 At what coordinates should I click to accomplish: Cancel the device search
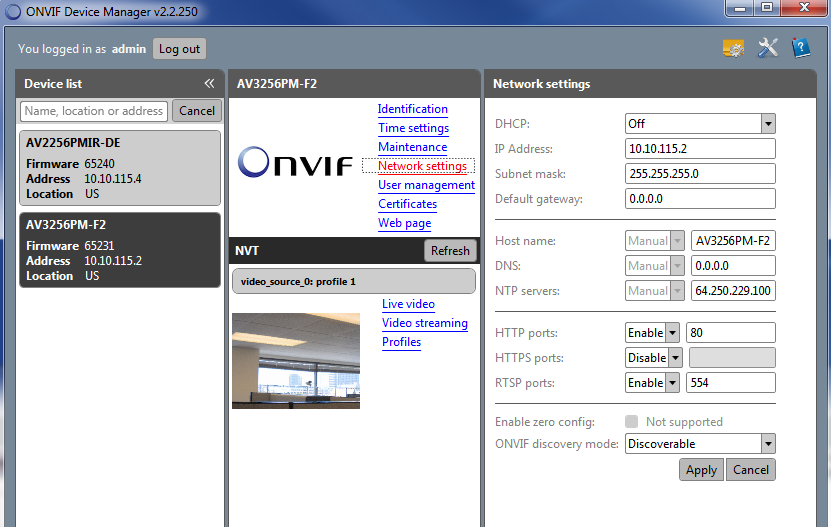(x=197, y=111)
